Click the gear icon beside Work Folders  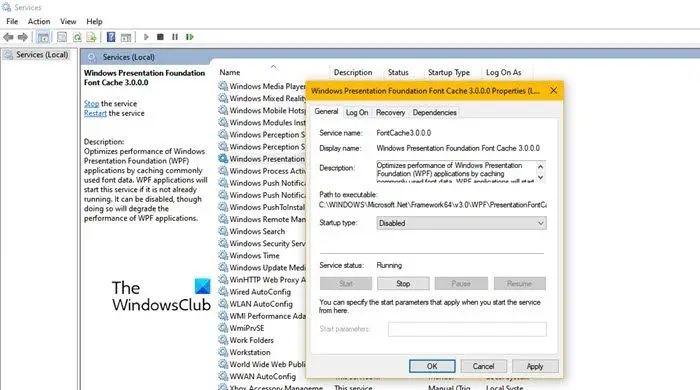point(223,340)
